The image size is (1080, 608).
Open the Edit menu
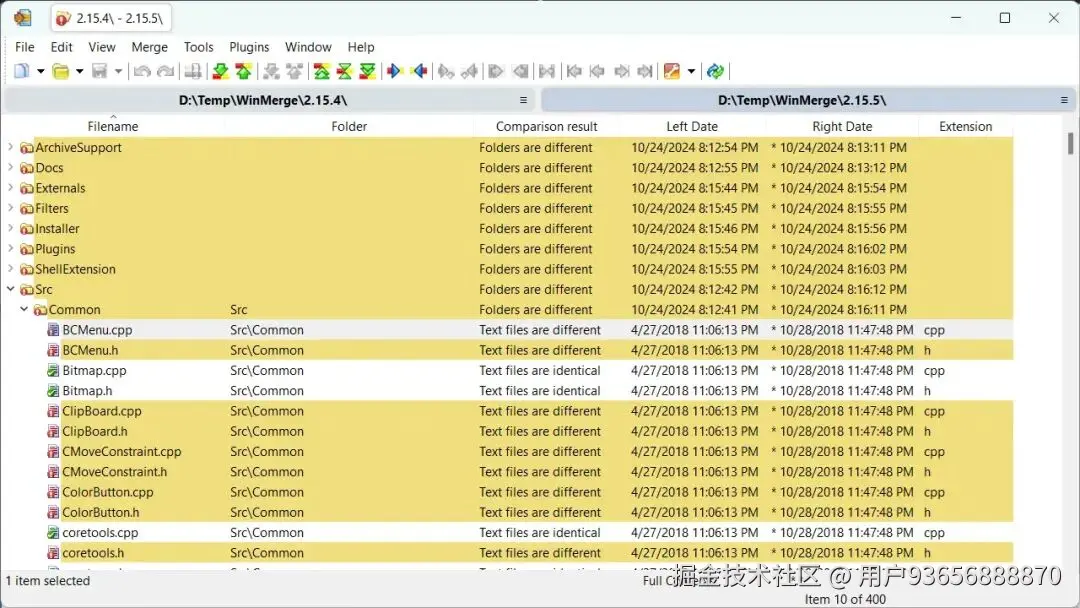point(61,47)
